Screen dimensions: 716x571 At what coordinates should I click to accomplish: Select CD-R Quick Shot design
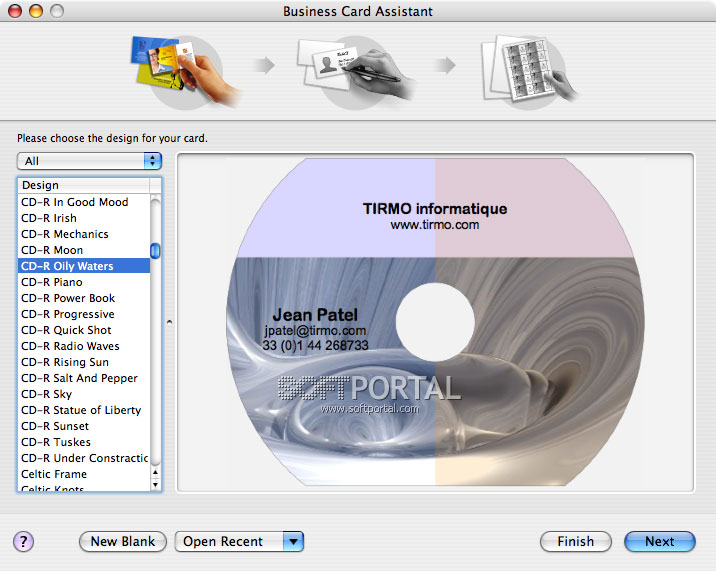tap(84, 330)
